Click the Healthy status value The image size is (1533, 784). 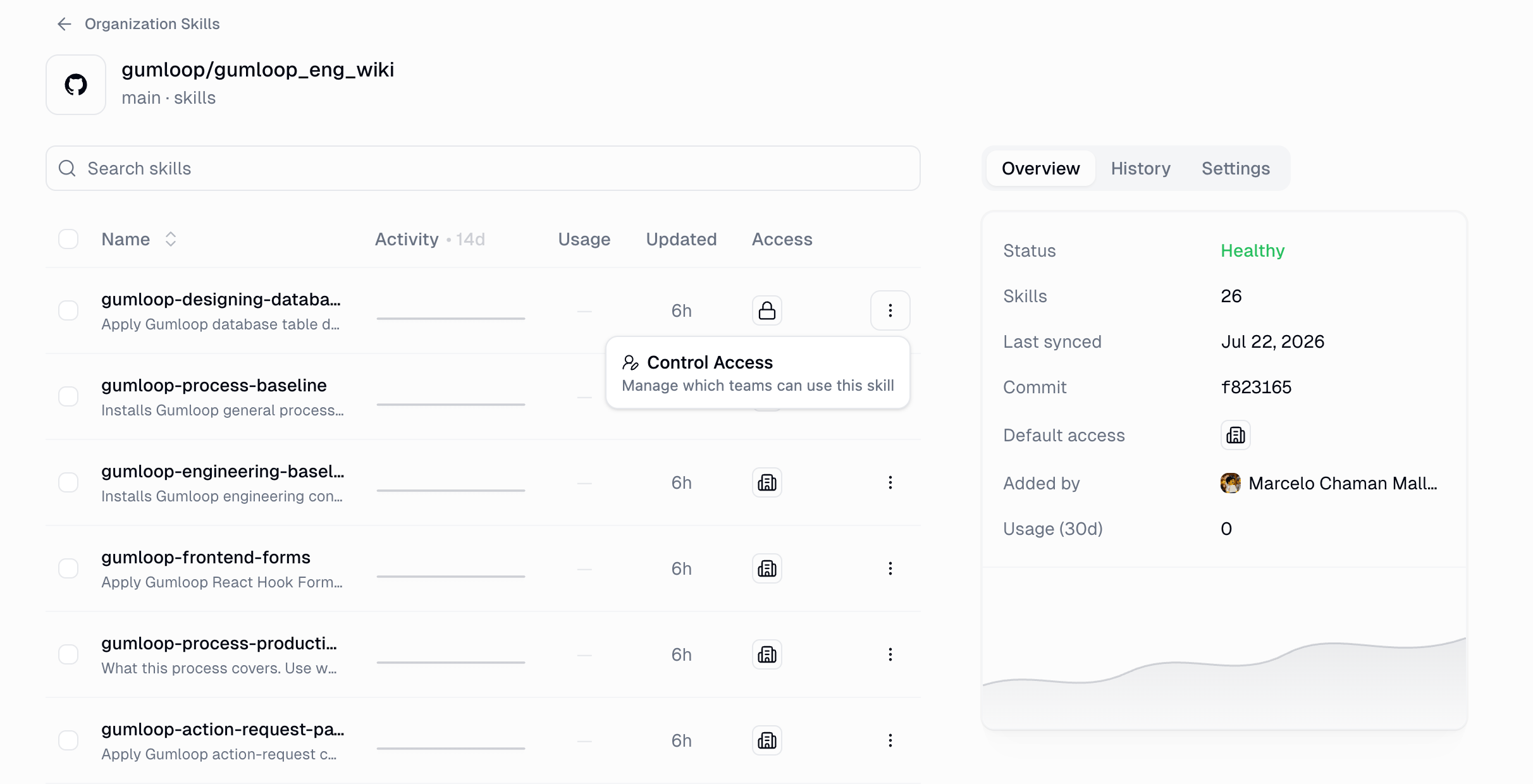1252,250
